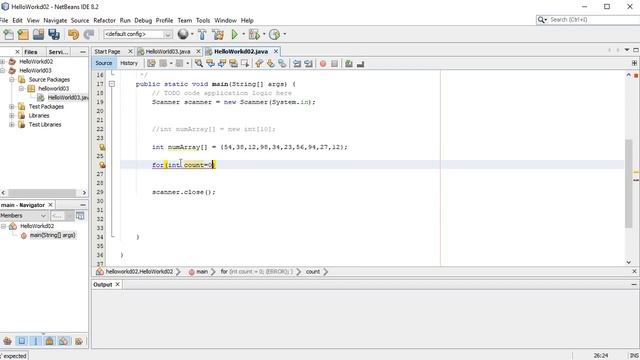640x360 pixels.
Task: Toggle Rectangular Selection in editor toolbar
Action: tap(245, 63)
